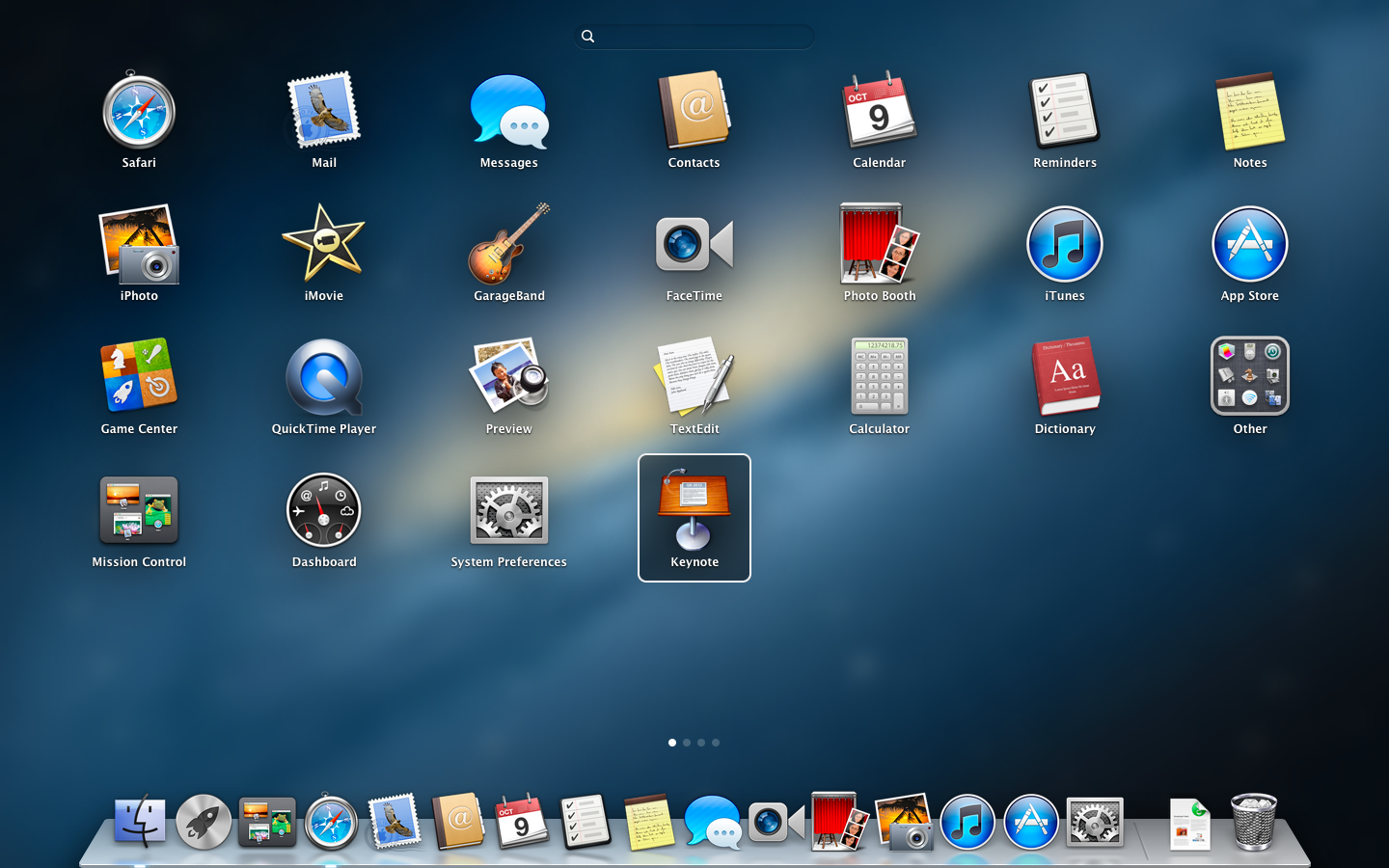Screen dimensions: 1389x868
Task: Launch Mail from Launchpad grid
Action: [324, 111]
